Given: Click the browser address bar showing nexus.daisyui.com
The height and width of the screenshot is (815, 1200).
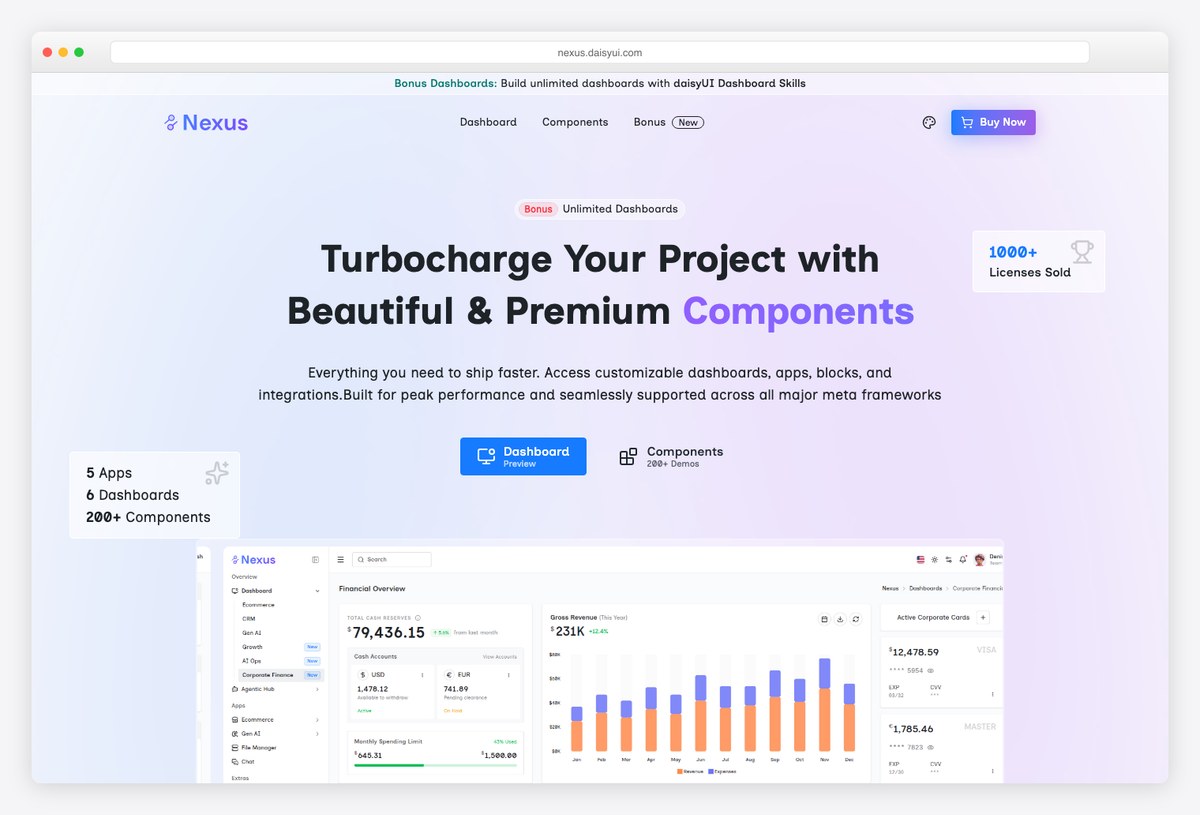Looking at the screenshot, I should (x=600, y=52).
